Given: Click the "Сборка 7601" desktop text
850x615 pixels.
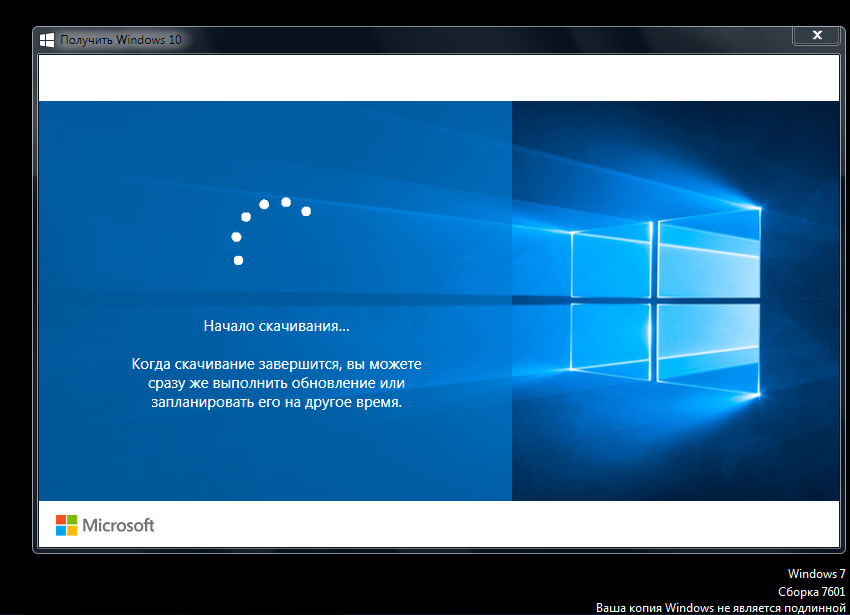Looking at the screenshot, I should point(812,591).
